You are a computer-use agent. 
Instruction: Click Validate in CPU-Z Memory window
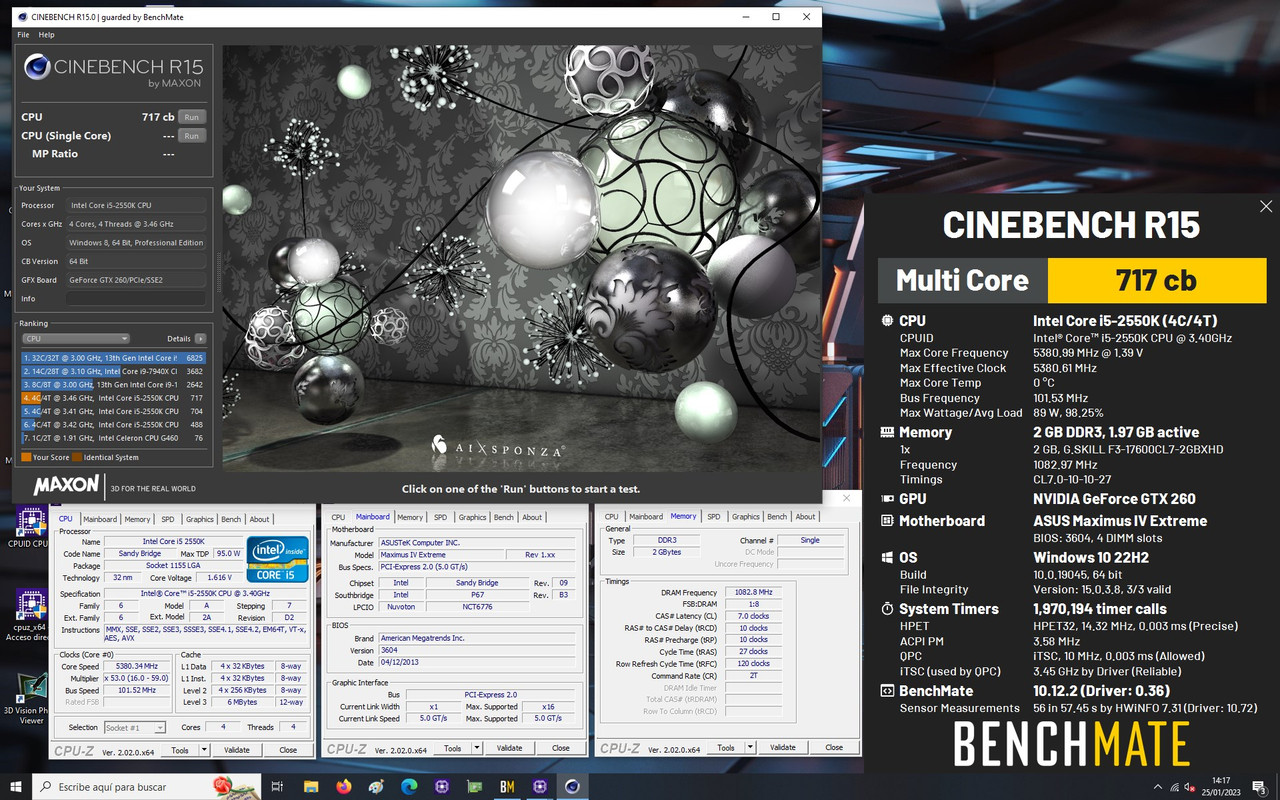tap(783, 747)
